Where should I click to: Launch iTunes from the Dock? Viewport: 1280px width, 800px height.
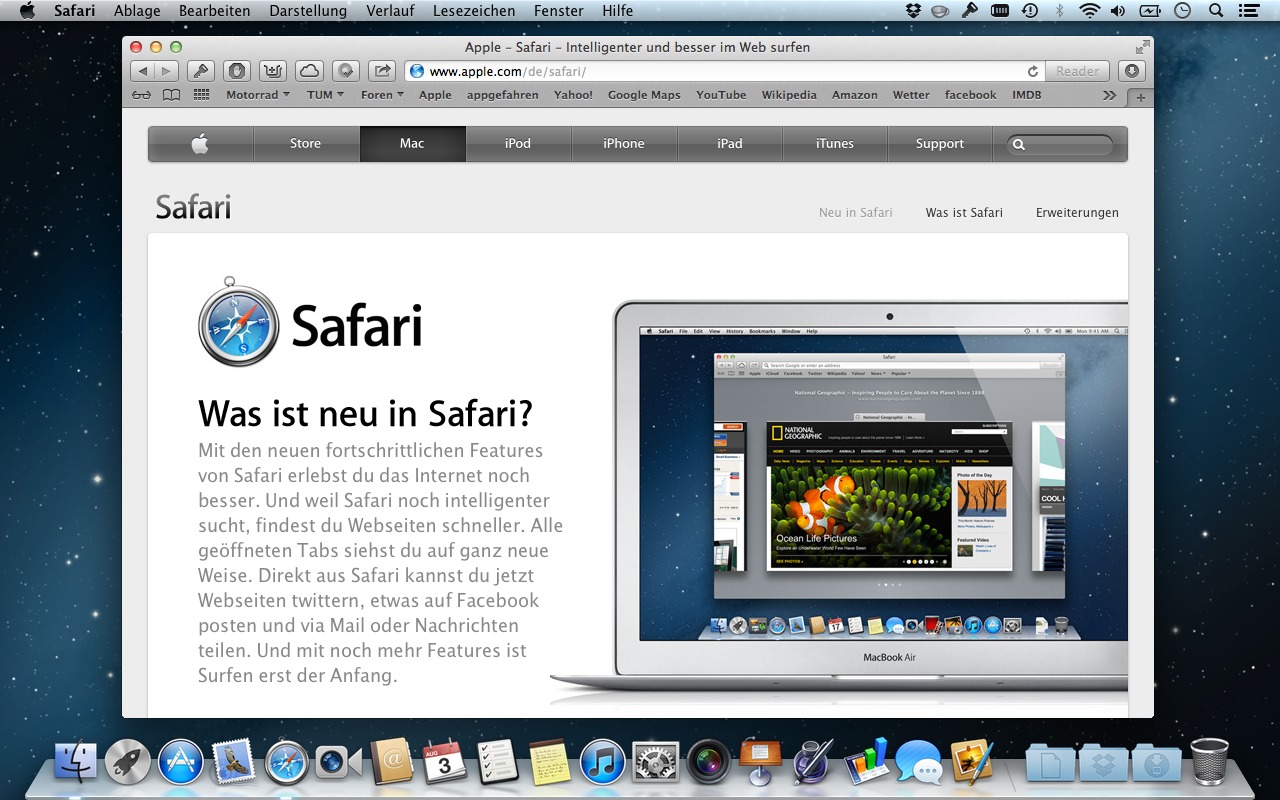click(x=600, y=762)
